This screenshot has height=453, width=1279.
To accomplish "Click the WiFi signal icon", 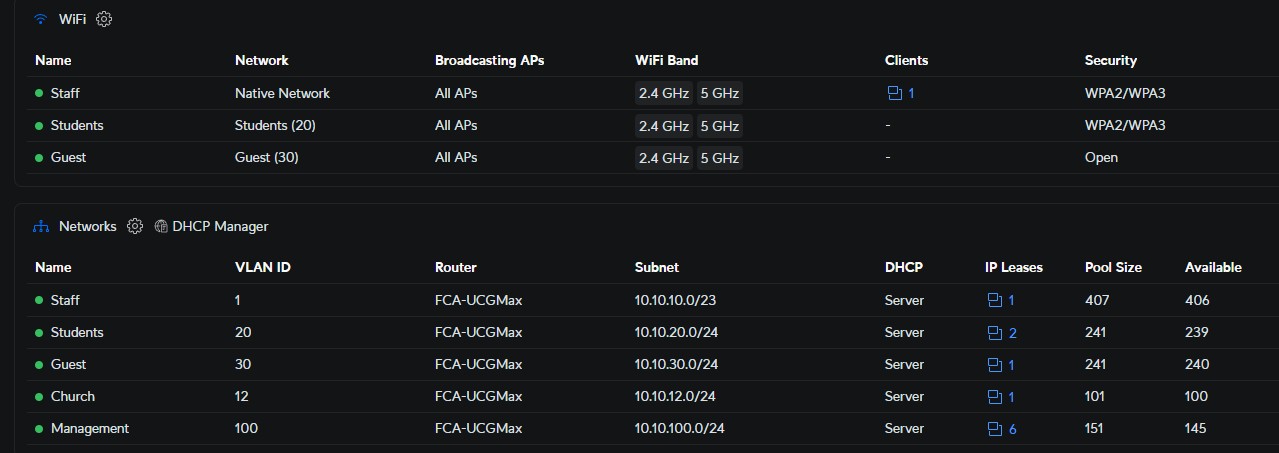I will (x=41, y=19).
